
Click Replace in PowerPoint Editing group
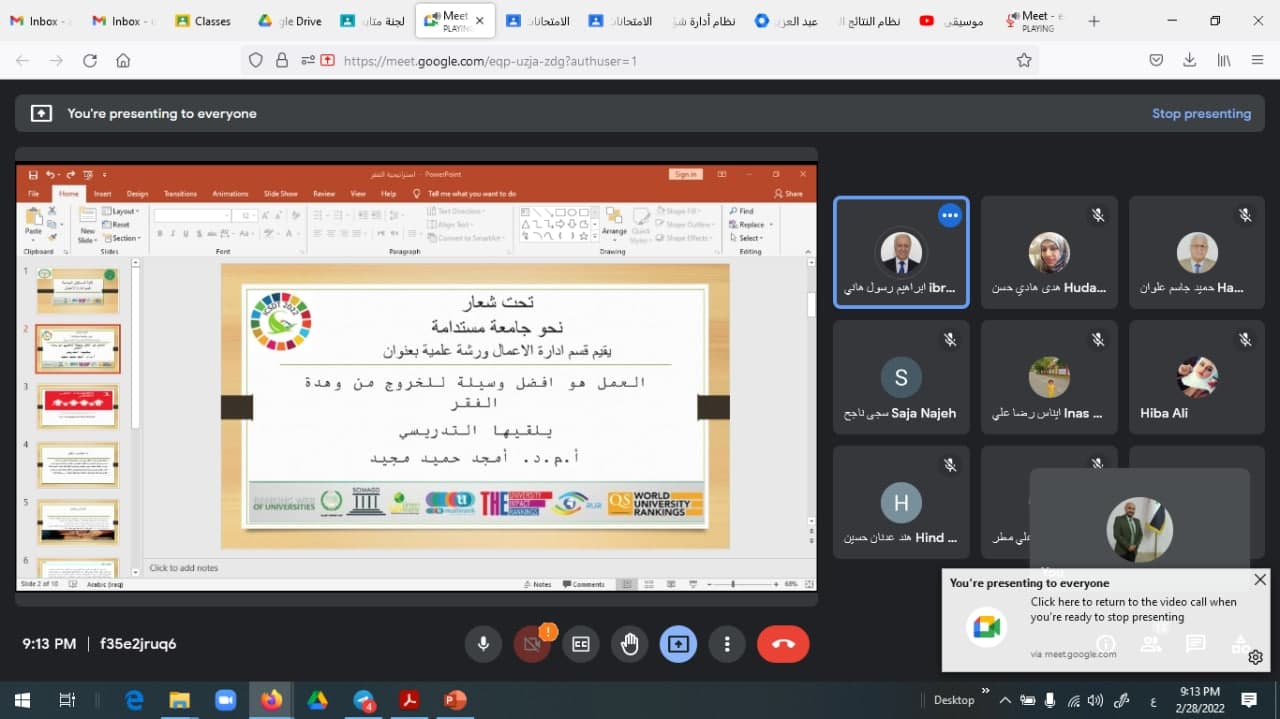tap(748, 225)
